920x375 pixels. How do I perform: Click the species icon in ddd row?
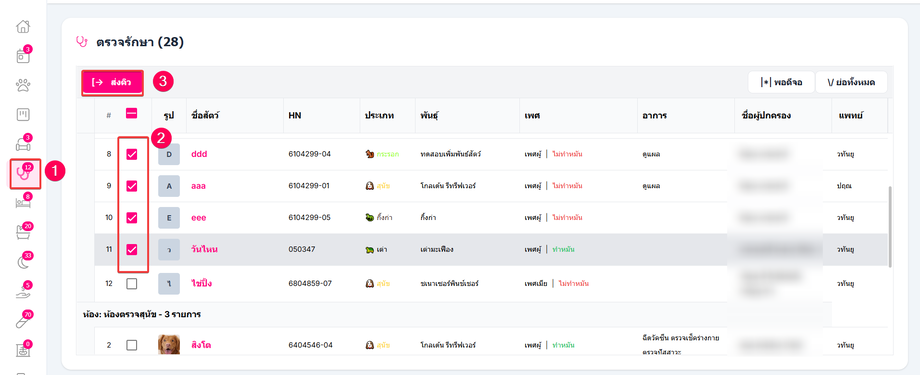[369, 154]
